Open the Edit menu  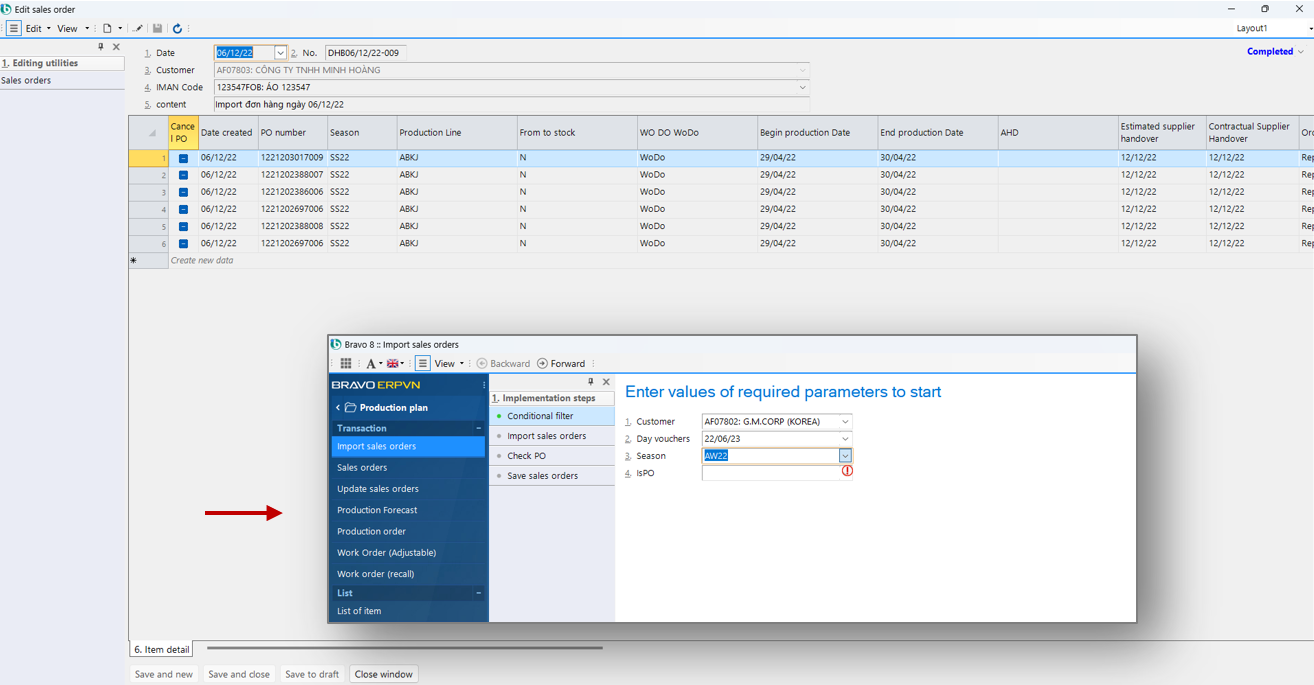[34, 29]
